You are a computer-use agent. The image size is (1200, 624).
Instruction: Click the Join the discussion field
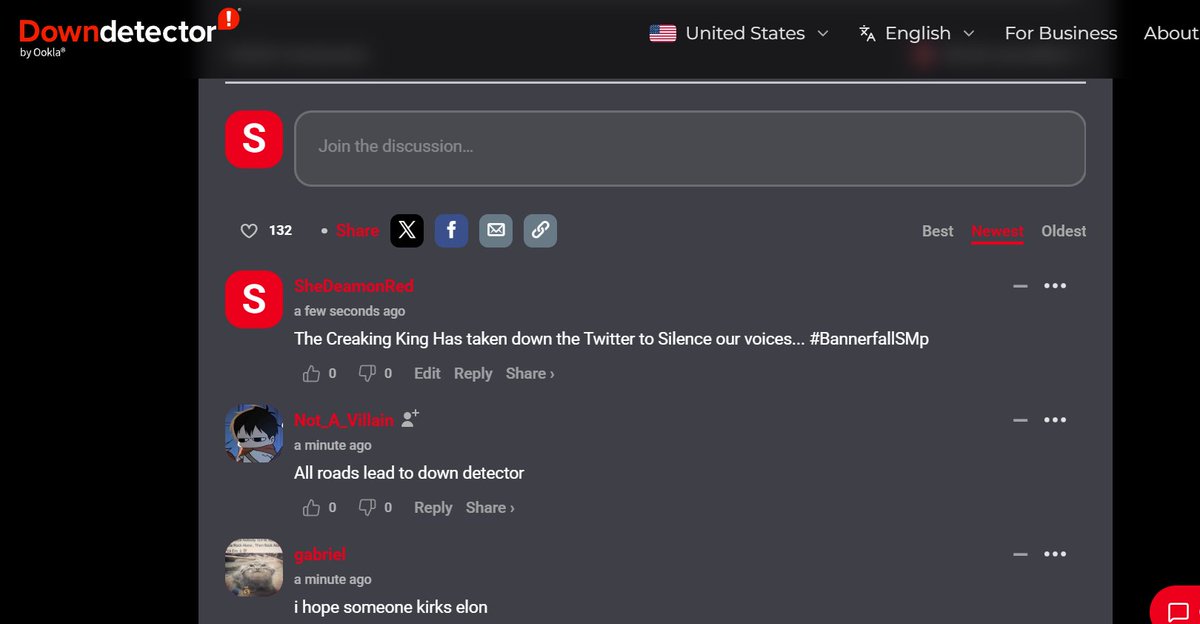coord(688,146)
